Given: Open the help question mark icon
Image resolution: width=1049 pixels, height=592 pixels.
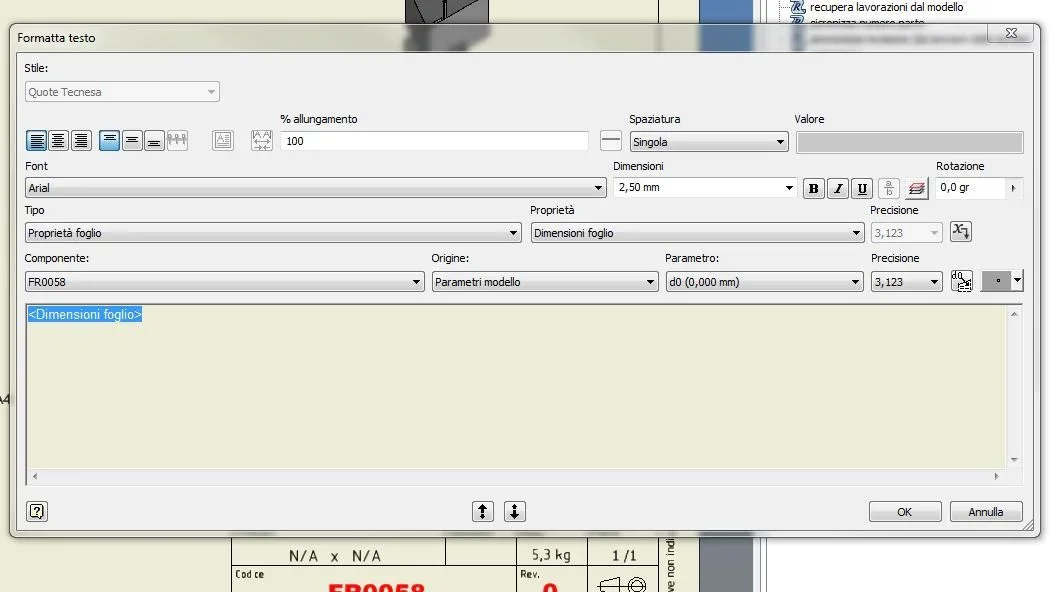Looking at the screenshot, I should click(37, 511).
